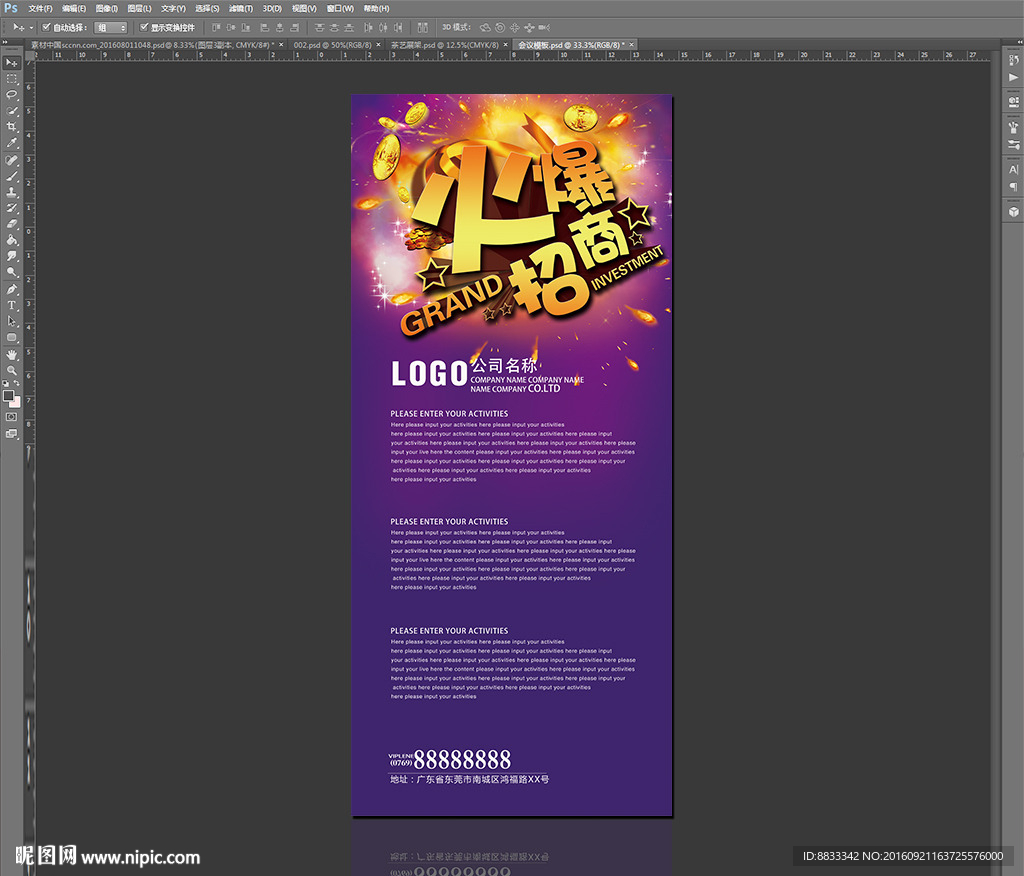Select the Clone Stamp tool
1024x876 pixels.
tap(12, 192)
